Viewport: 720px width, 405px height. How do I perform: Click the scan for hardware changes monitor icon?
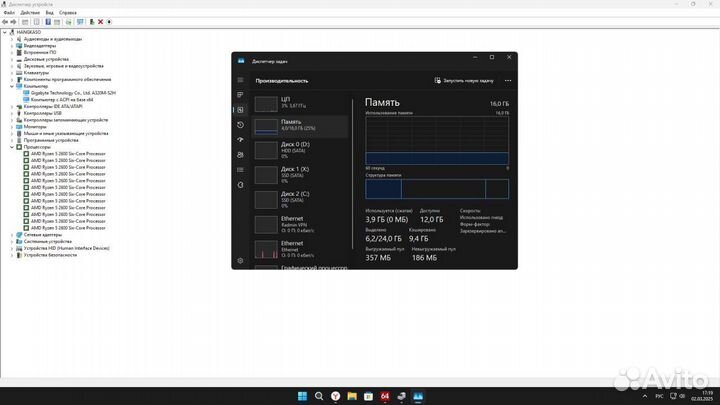tap(80, 22)
